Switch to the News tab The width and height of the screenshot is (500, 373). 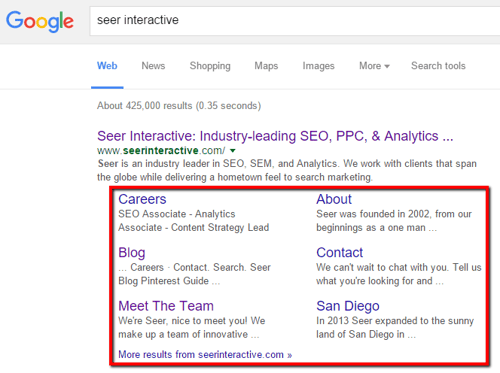coord(153,66)
